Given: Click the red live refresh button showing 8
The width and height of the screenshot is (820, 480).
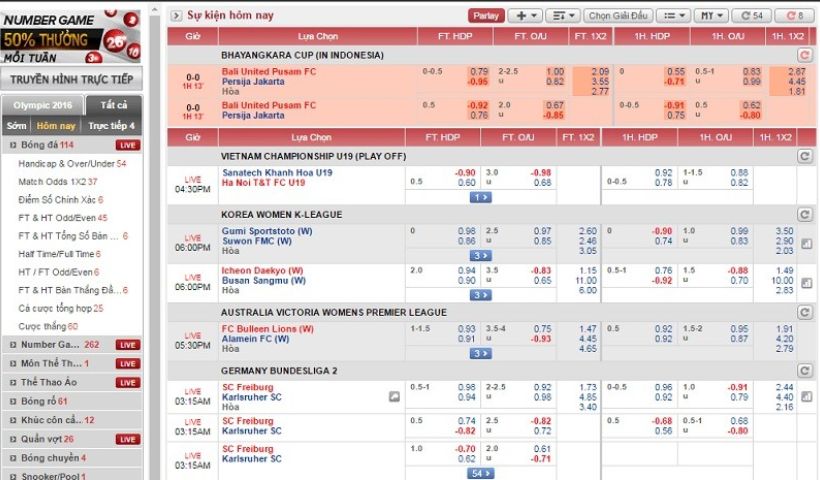Looking at the screenshot, I should (x=794, y=16).
